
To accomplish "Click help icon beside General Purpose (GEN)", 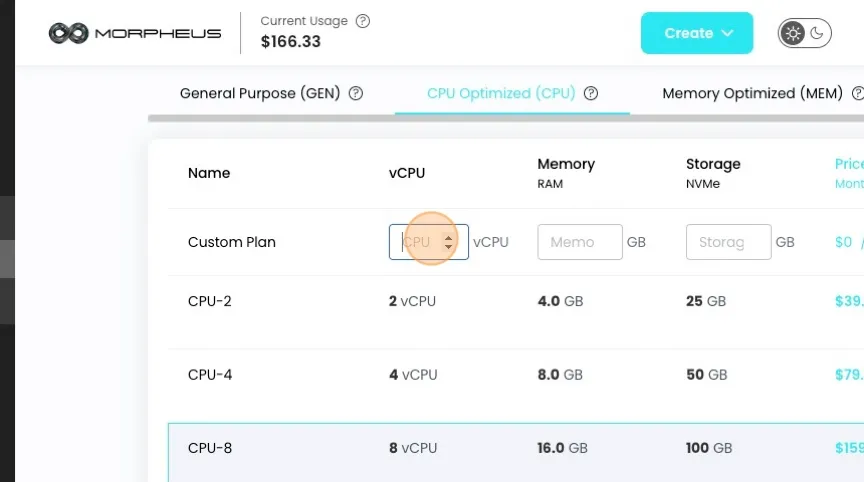I will [356, 93].
